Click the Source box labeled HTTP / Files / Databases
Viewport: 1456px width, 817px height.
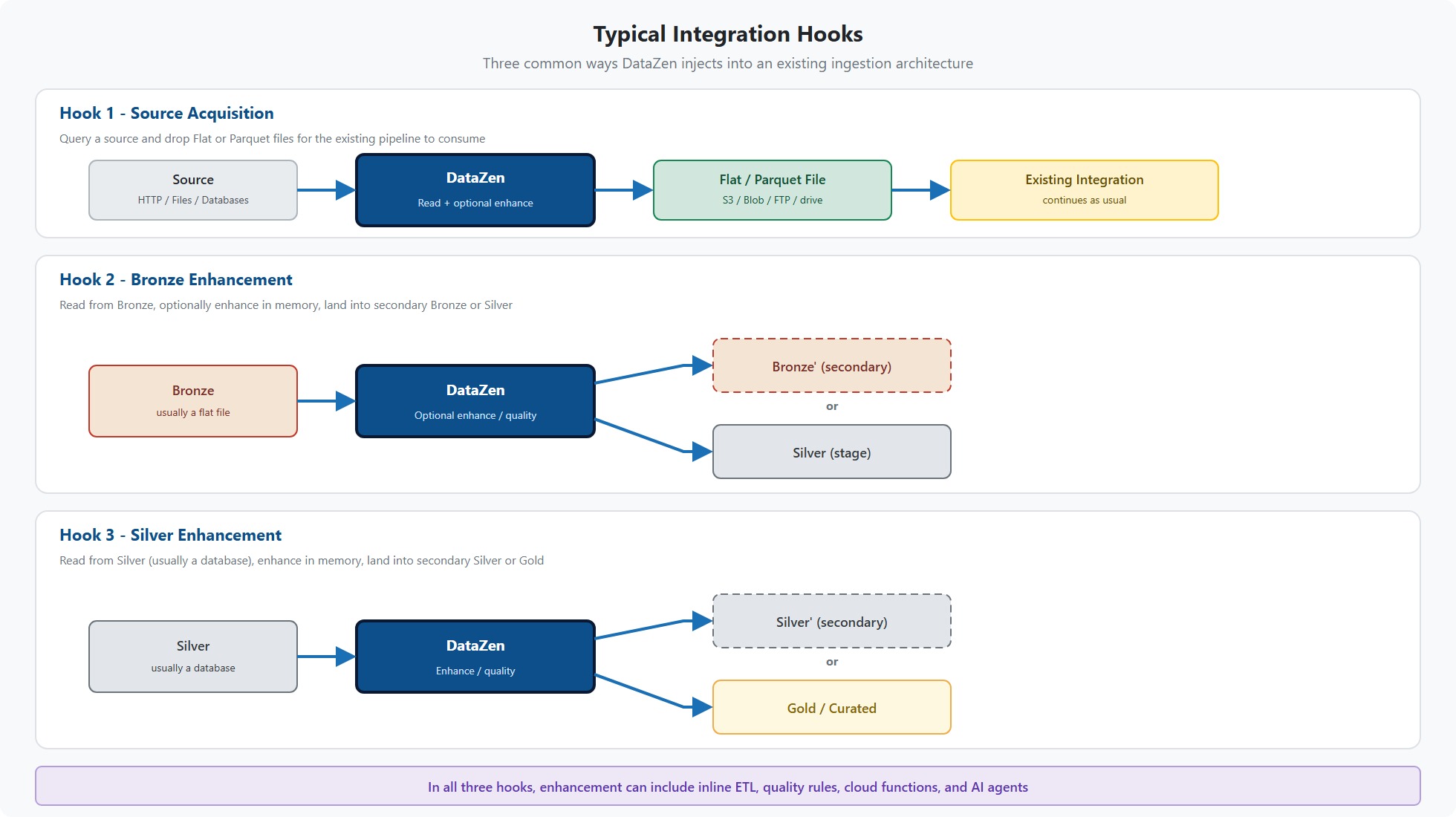pyautogui.click(x=193, y=190)
